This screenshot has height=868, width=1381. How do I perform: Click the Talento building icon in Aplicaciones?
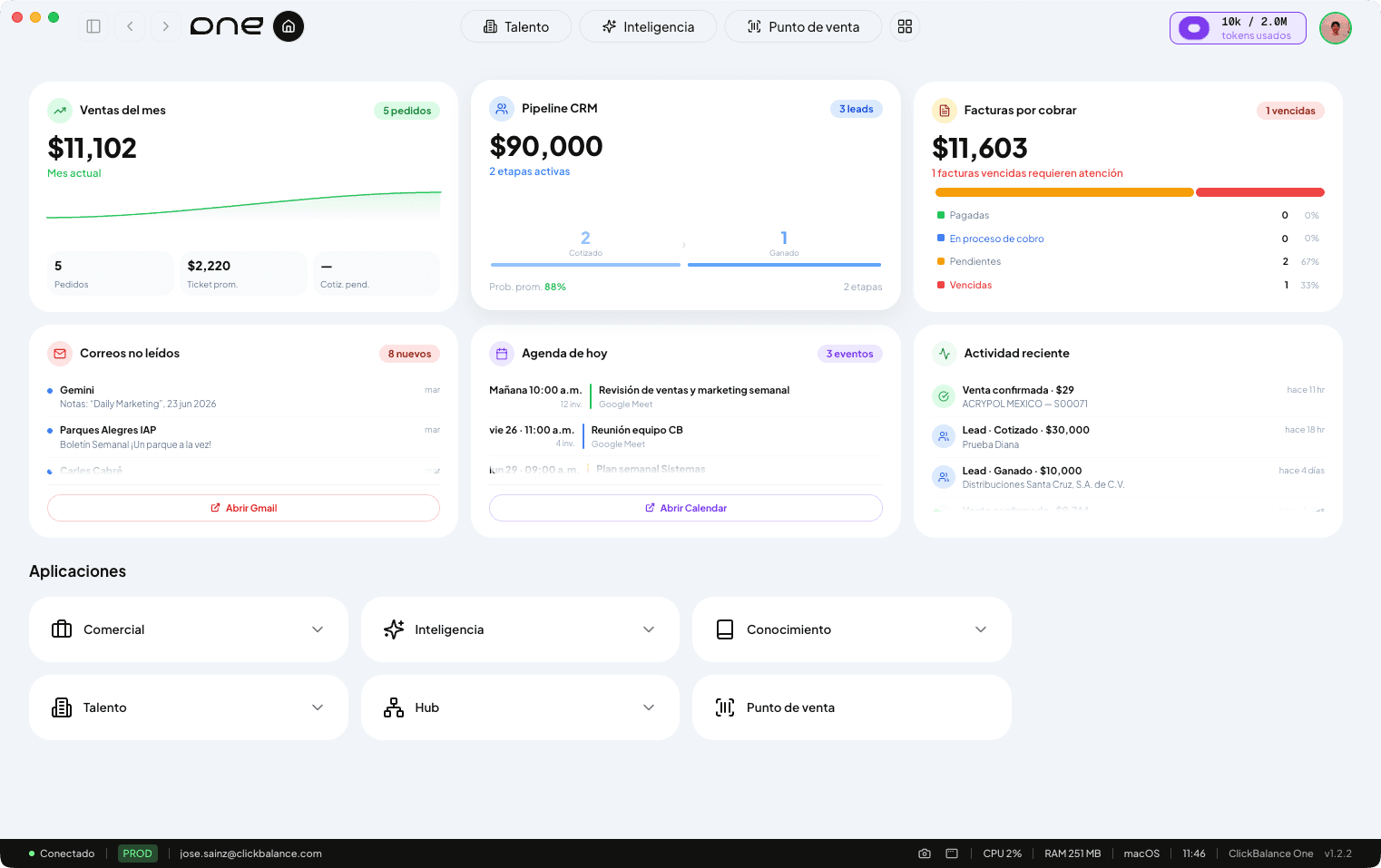pos(62,707)
